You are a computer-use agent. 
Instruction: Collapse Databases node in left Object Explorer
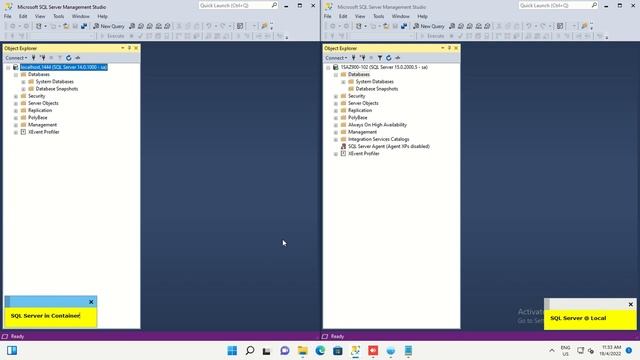coord(16,75)
